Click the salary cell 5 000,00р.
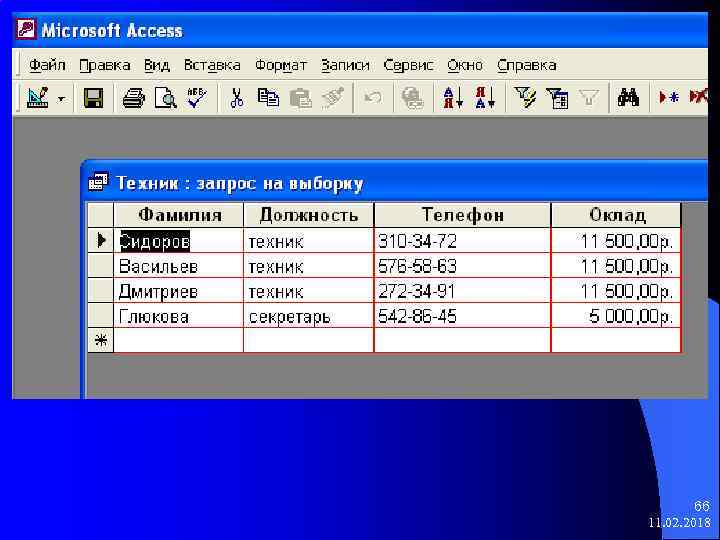The height and width of the screenshot is (540, 720). pos(616,316)
